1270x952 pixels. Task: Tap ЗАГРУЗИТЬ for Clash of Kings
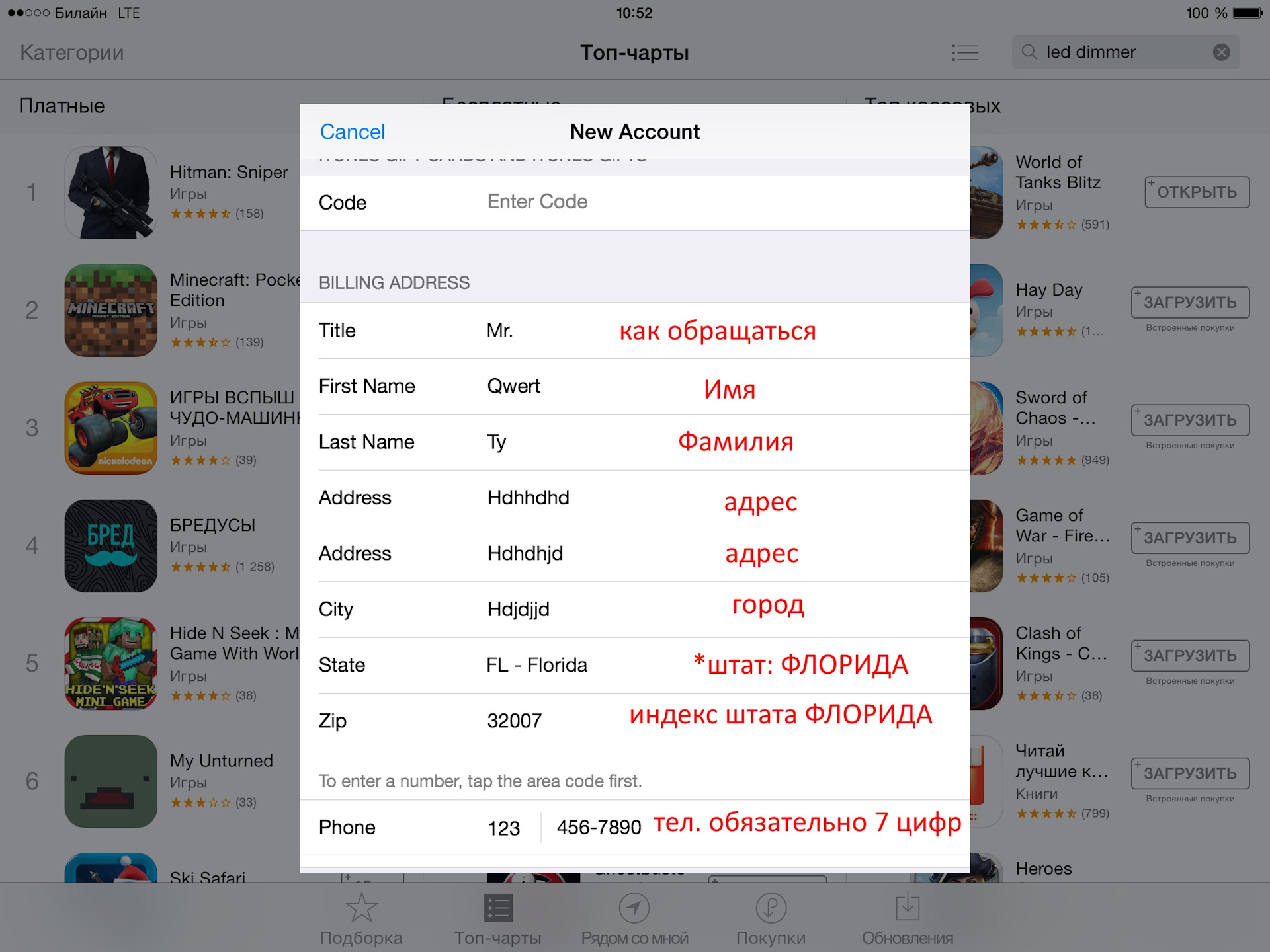[1190, 655]
